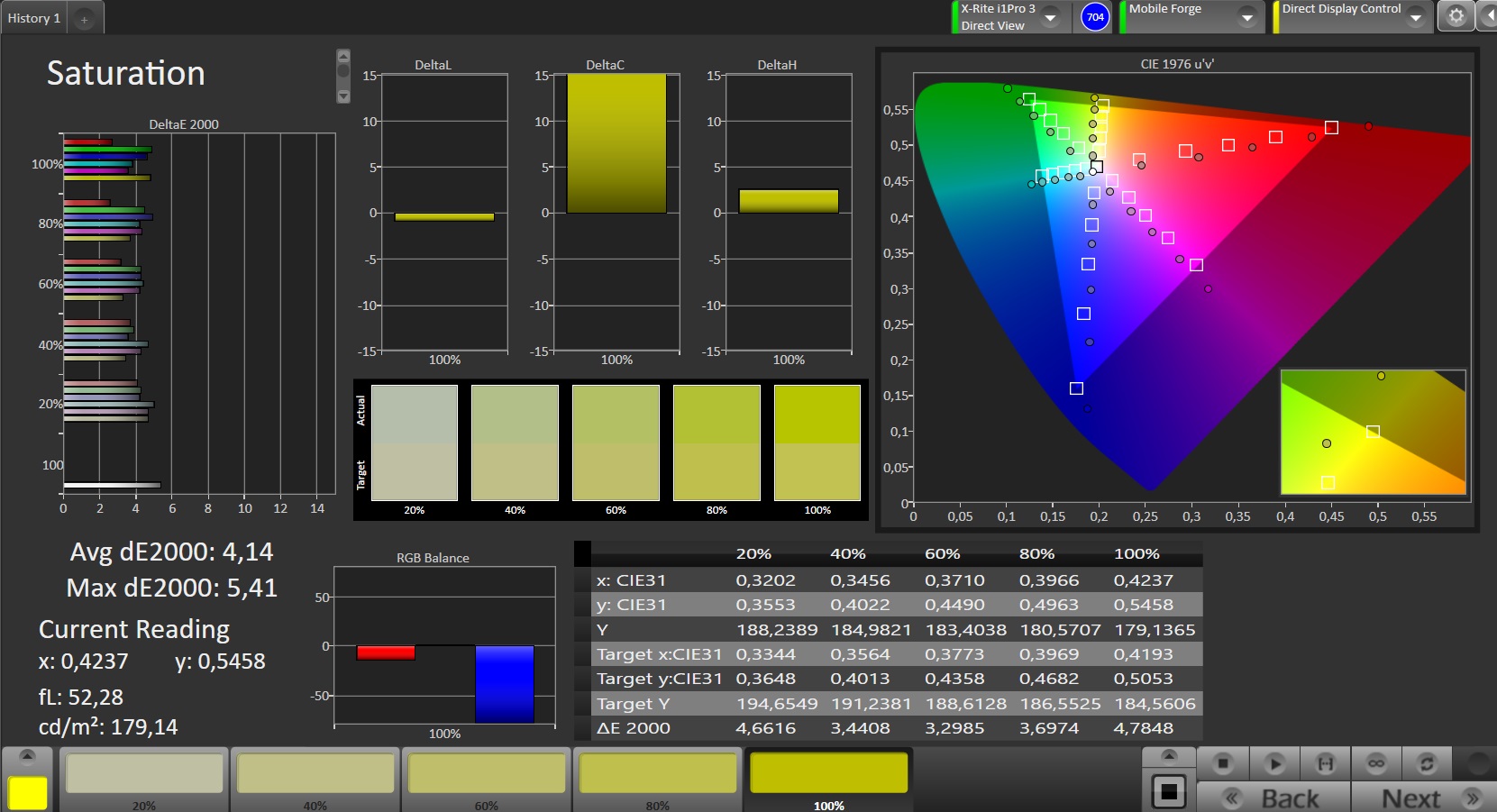The image size is (1497, 812).
Task: Switch to the History 1 tab
Action: pos(34,18)
